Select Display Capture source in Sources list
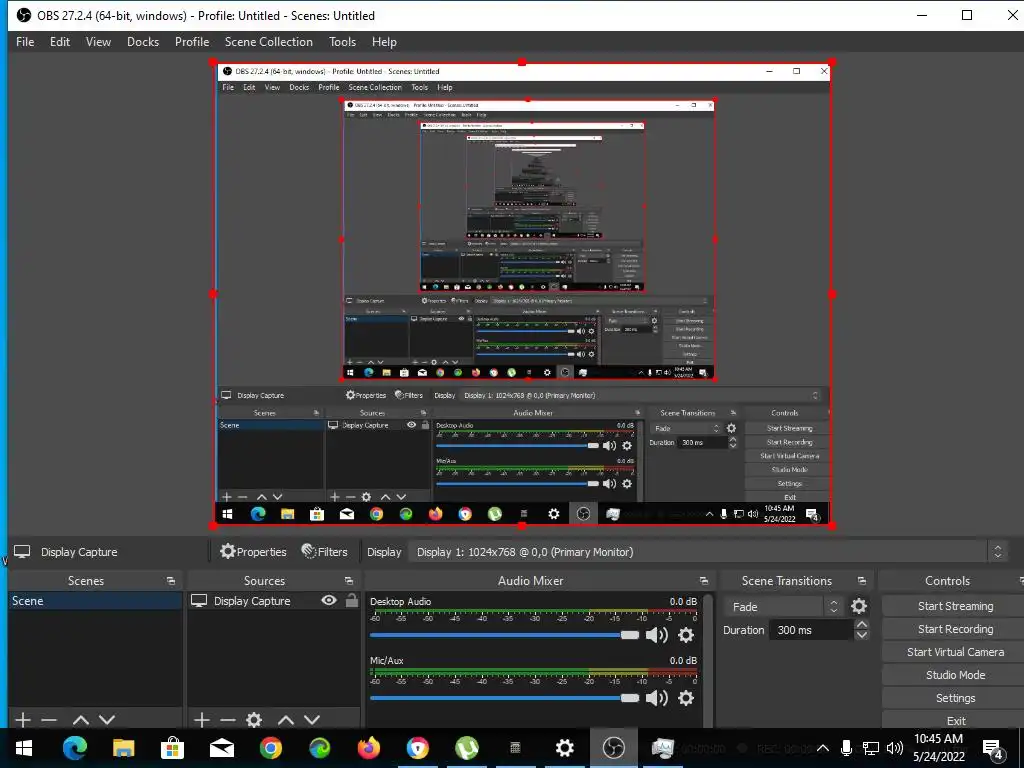 click(251, 601)
